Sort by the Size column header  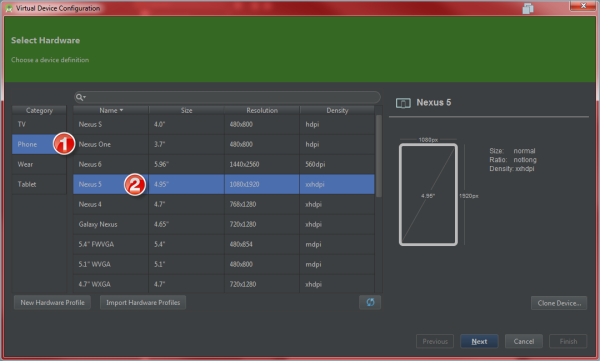click(x=186, y=110)
